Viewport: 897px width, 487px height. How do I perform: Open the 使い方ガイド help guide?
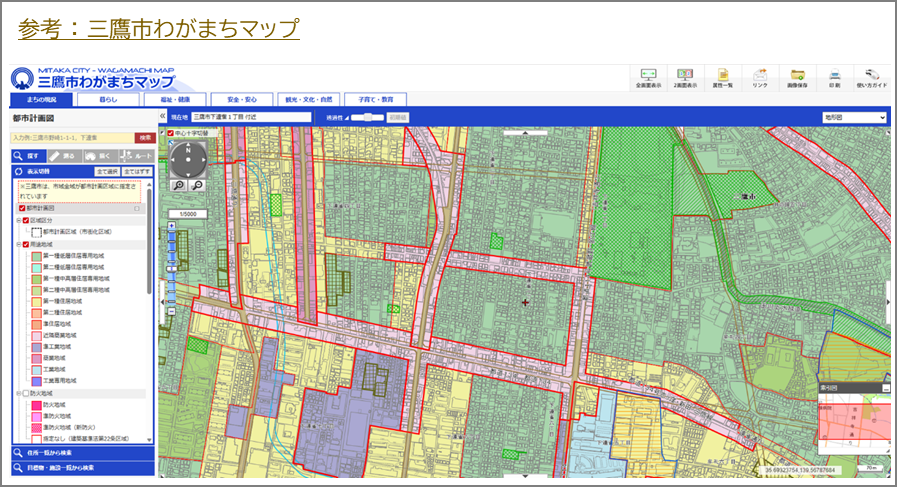872,77
